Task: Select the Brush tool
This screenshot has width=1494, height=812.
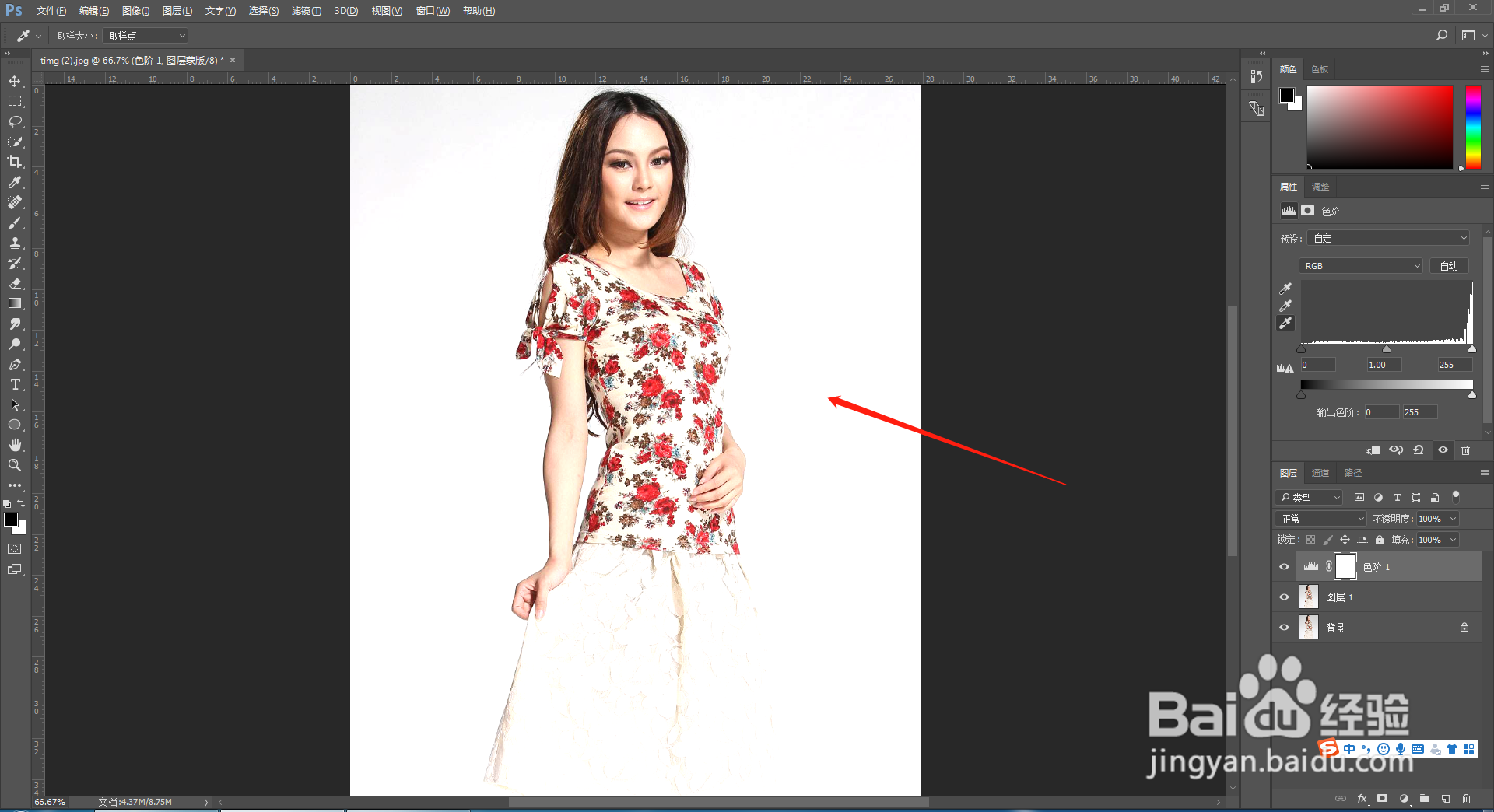Action: pyautogui.click(x=15, y=222)
